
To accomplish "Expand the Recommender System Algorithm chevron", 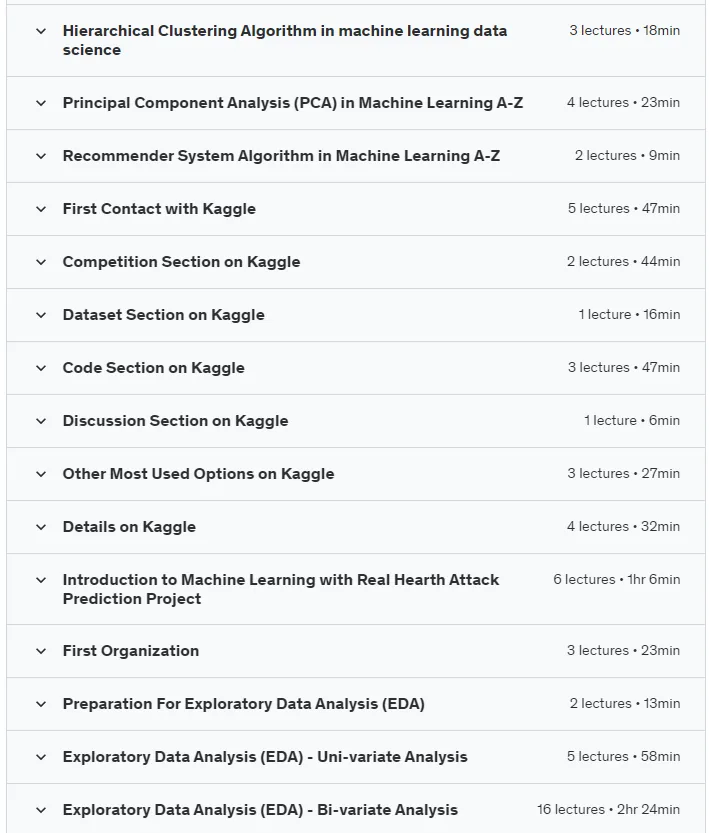I will [41, 156].
